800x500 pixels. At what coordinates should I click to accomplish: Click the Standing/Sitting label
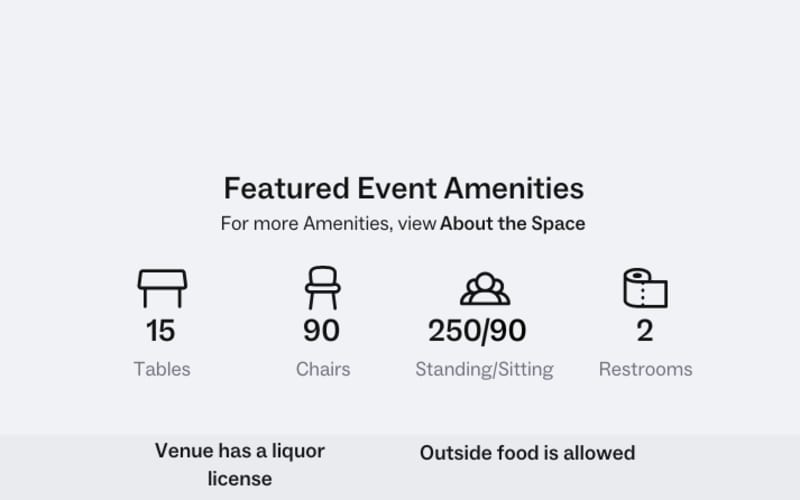pos(484,369)
